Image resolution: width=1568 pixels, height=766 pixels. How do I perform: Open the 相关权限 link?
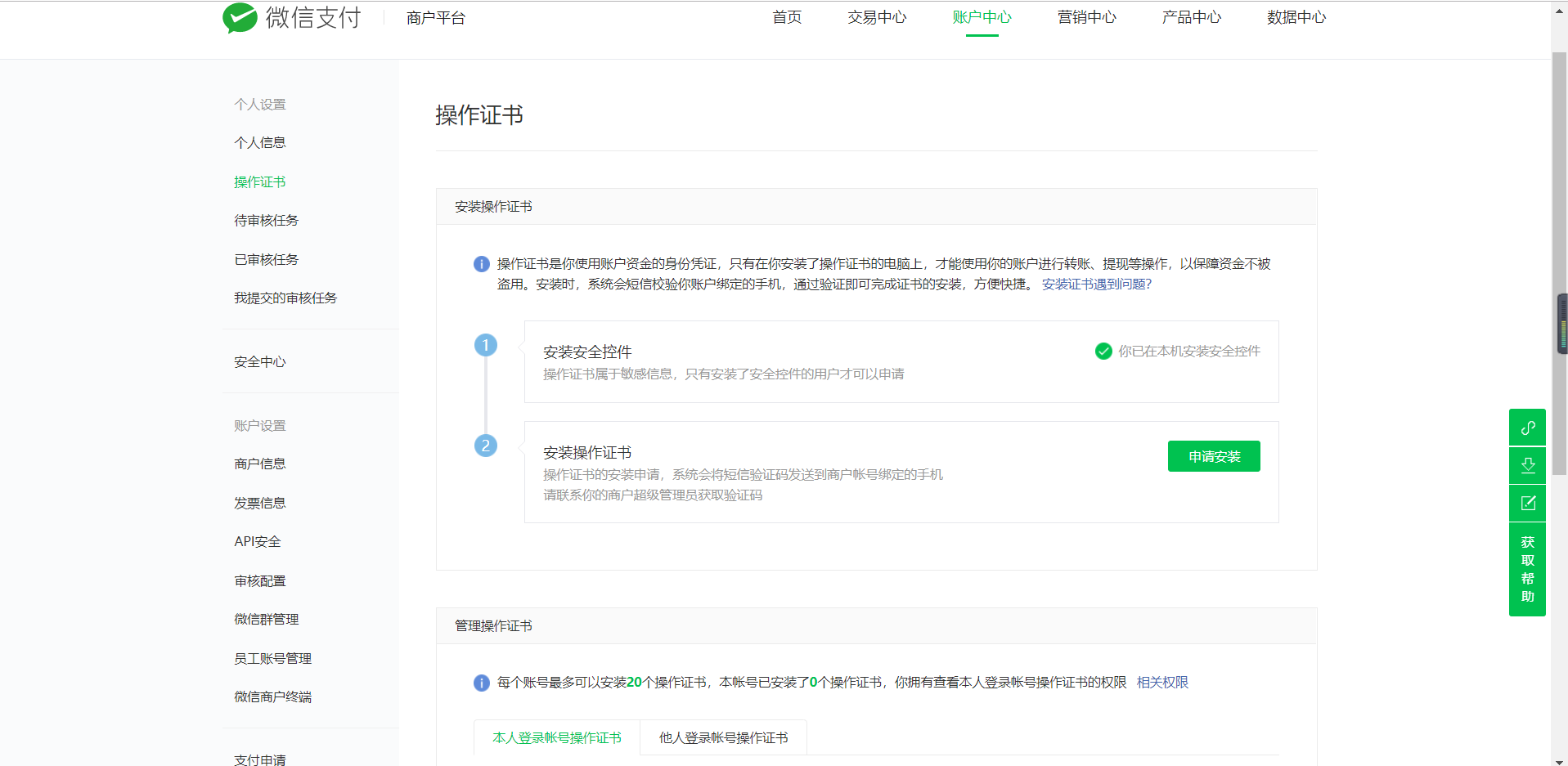pyautogui.click(x=1162, y=683)
